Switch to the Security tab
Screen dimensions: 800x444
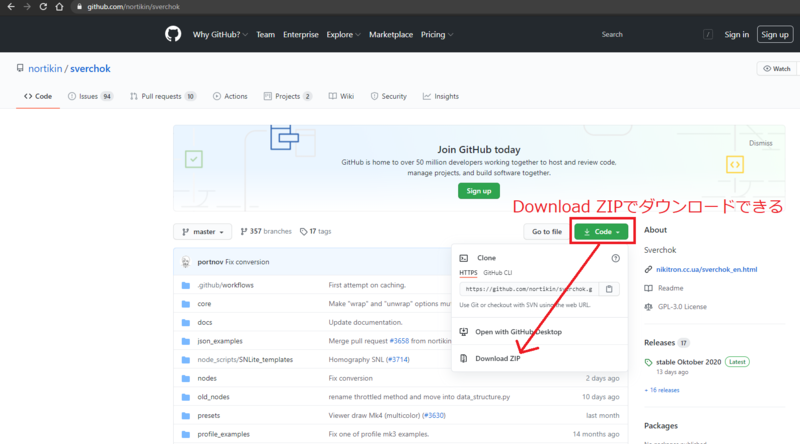(389, 96)
